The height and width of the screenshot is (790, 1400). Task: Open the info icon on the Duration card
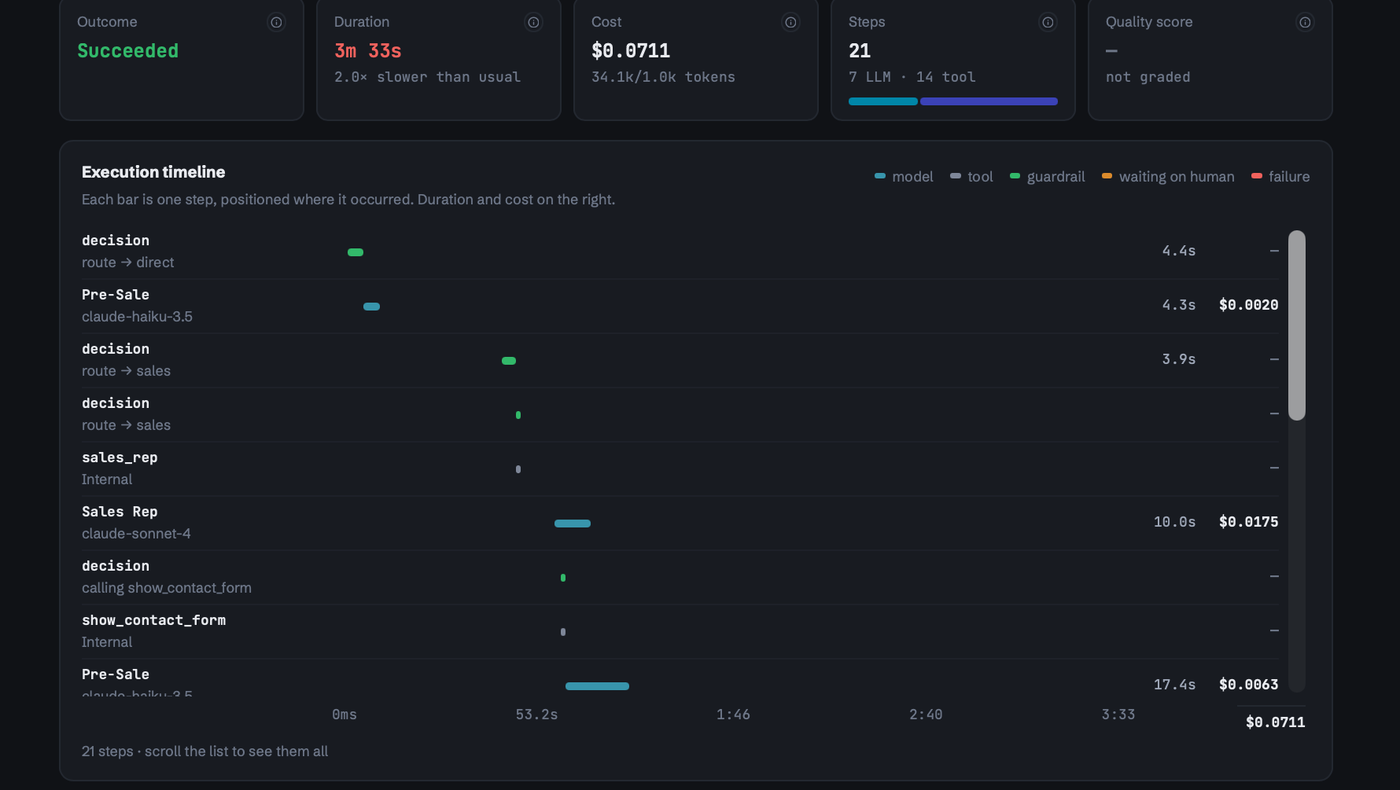pyautogui.click(x=533, y=22)
